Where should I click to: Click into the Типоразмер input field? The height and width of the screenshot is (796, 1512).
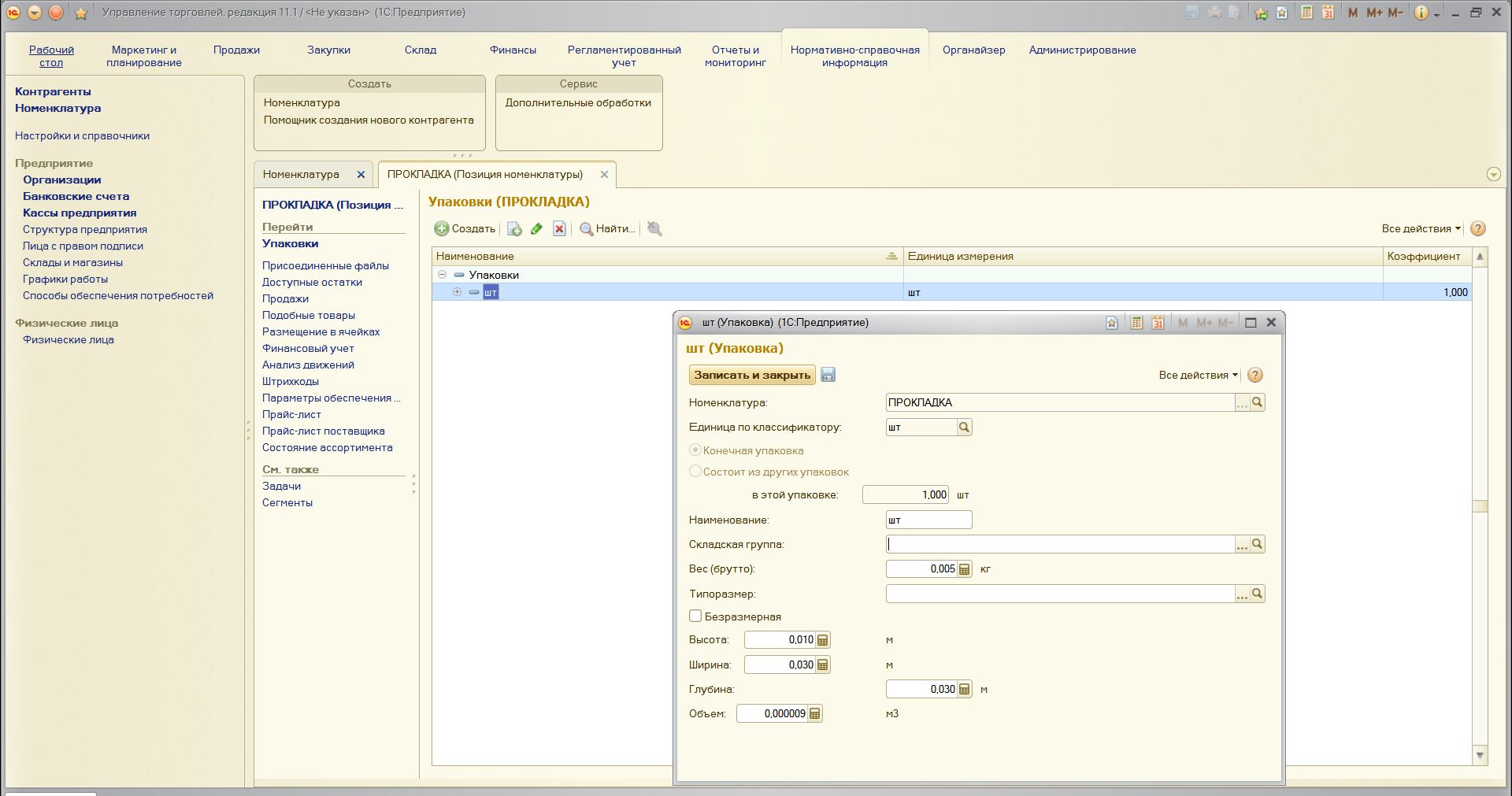coord(1059,594)
